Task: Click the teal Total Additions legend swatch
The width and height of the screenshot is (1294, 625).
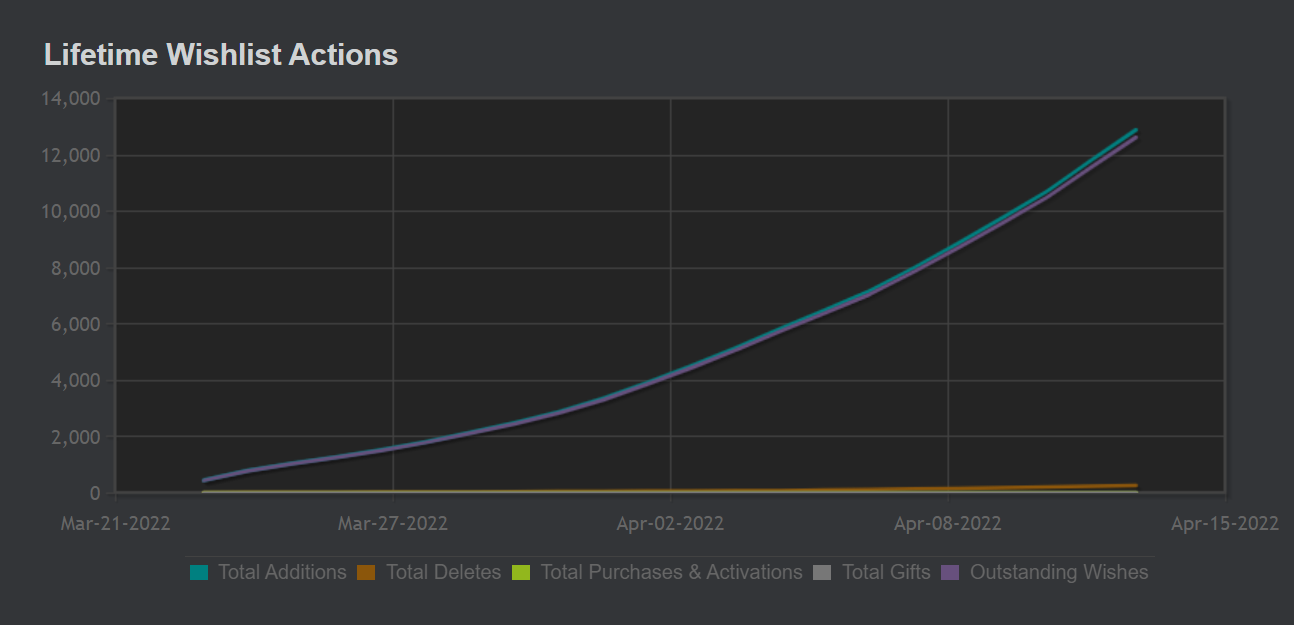Action: click(x=198, y=573)
